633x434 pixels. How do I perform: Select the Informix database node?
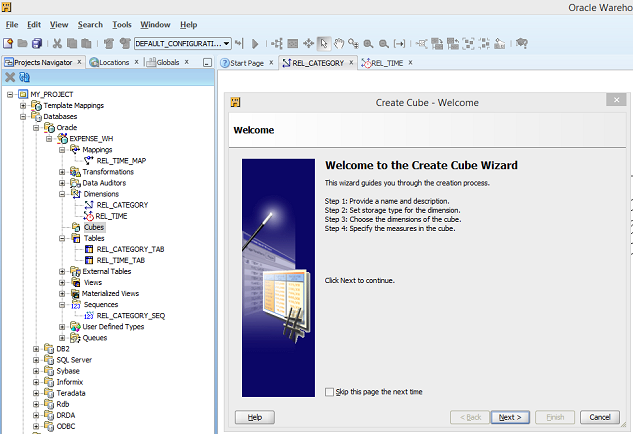point(69,382)
